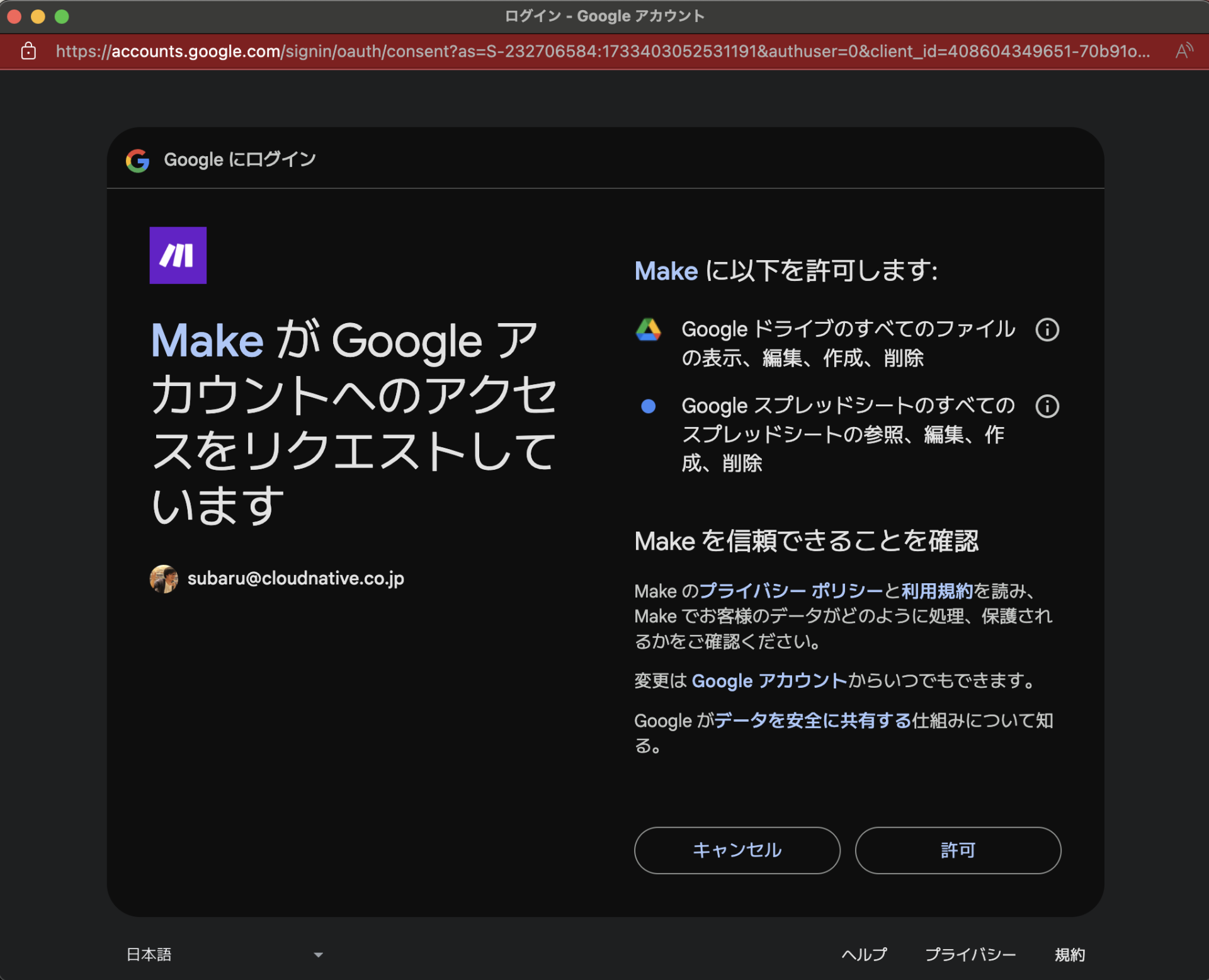
Task: Open 規約 in the footer
Action: click(x=1070, y=954)
